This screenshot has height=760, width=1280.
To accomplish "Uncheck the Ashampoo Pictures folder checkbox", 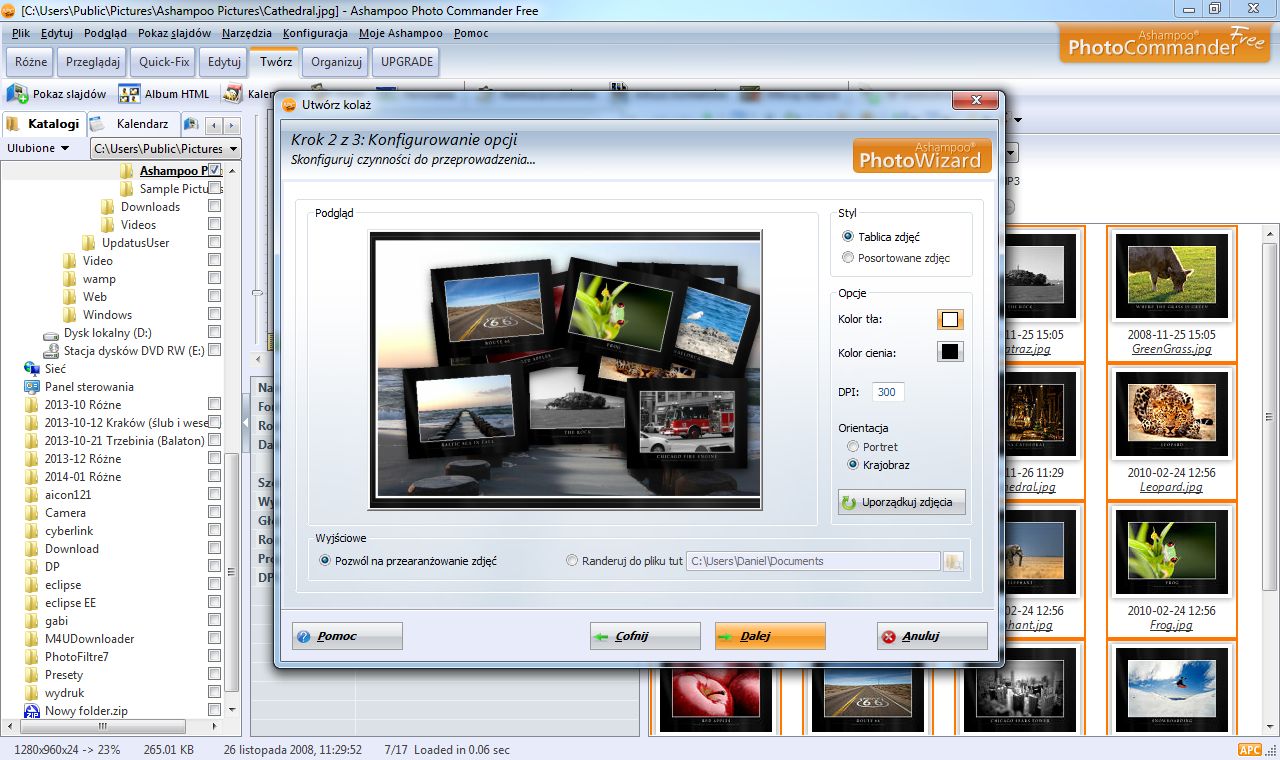I will coord(214,170).
